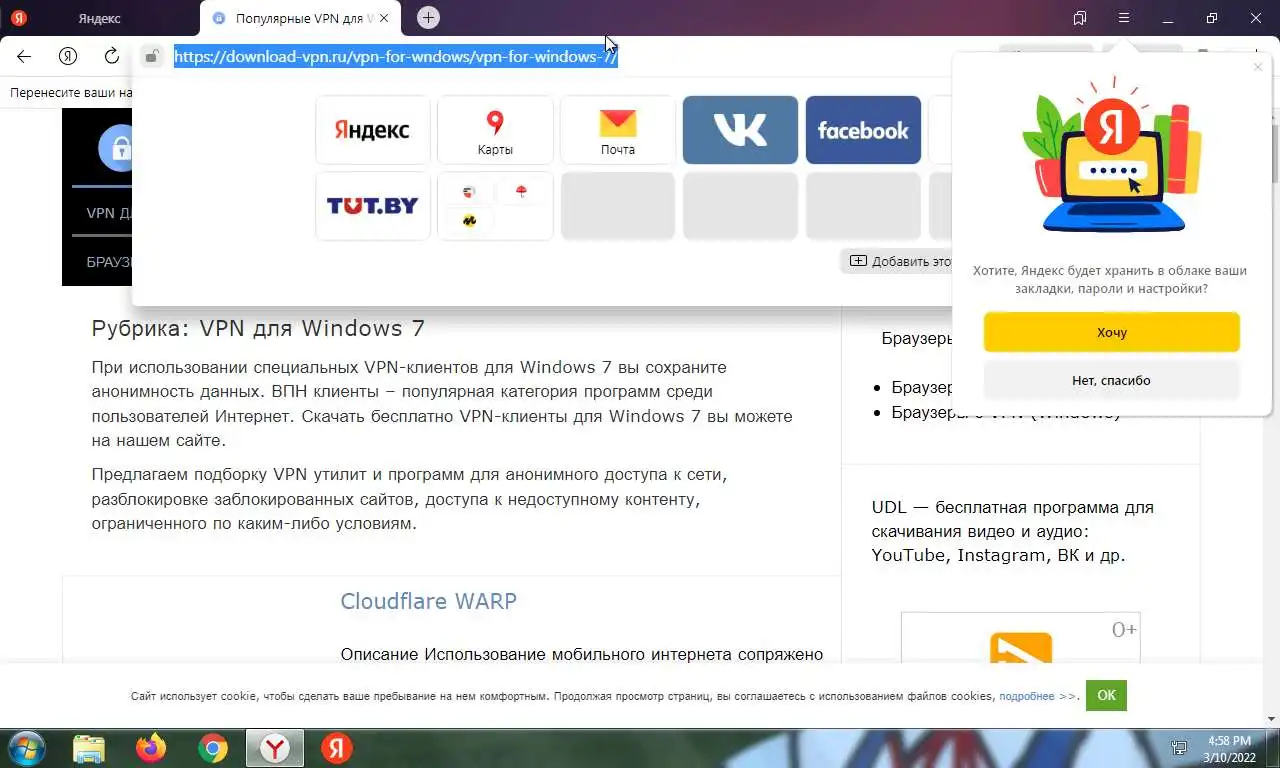
Task: Open the VK tile
Action: 740,130
